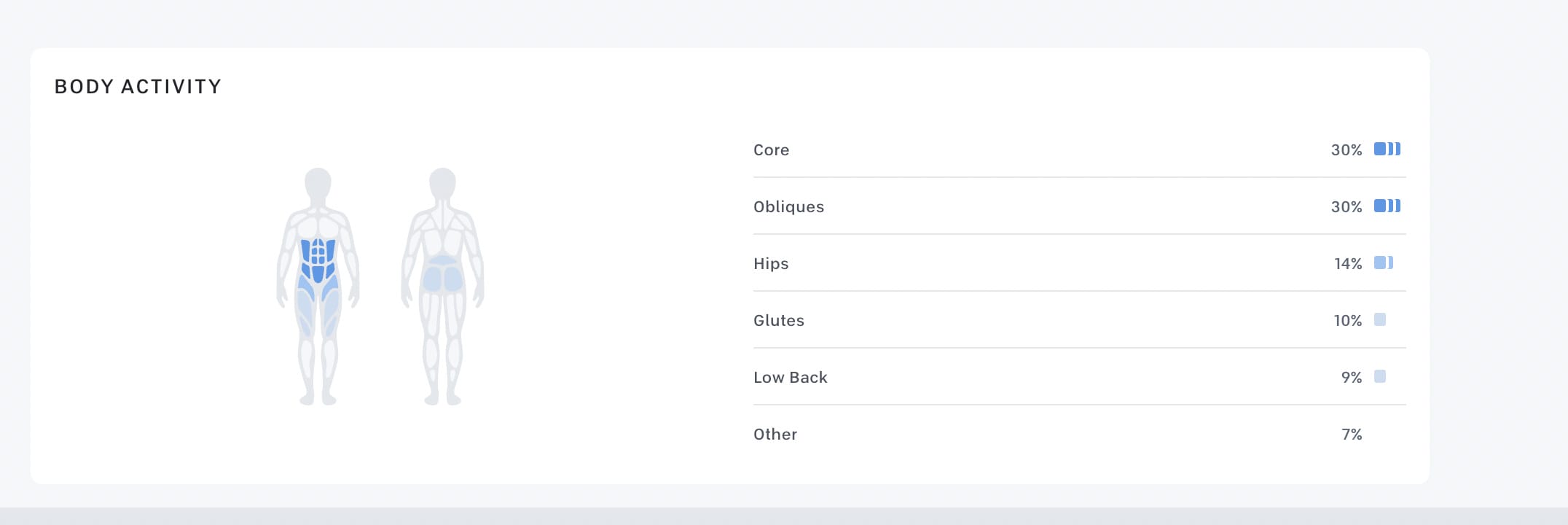
Task: Click the Low Back intensity square icon
Action: (1379, 377)
